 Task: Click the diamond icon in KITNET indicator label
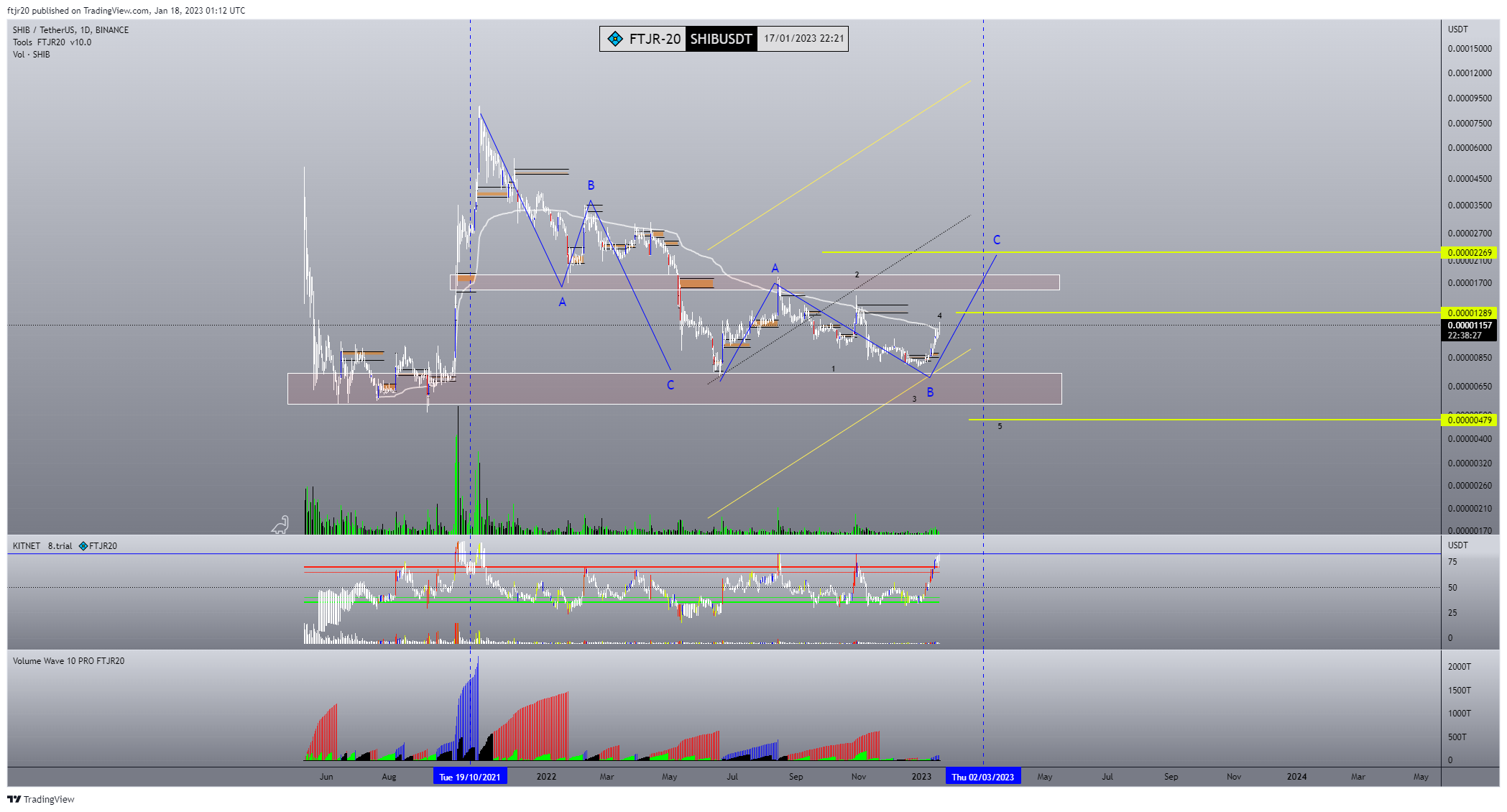[x=83, y=546]
